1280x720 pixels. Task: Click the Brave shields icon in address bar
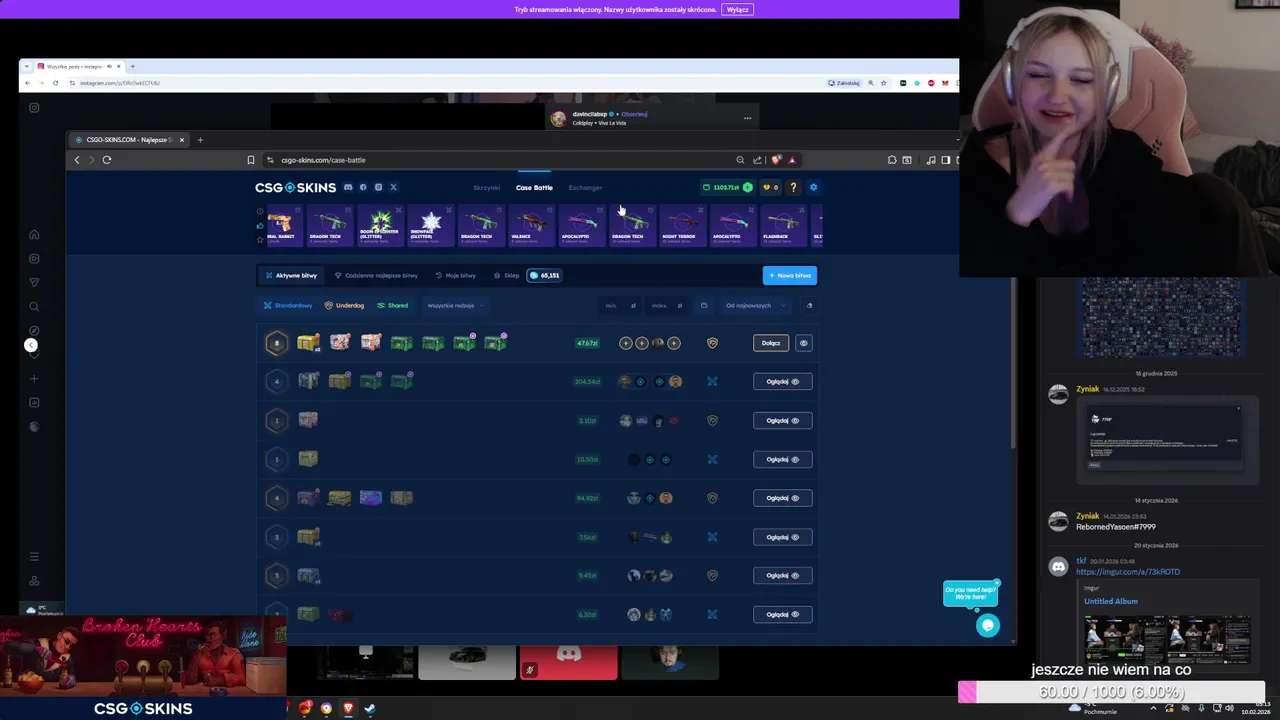tap(775, 160)
